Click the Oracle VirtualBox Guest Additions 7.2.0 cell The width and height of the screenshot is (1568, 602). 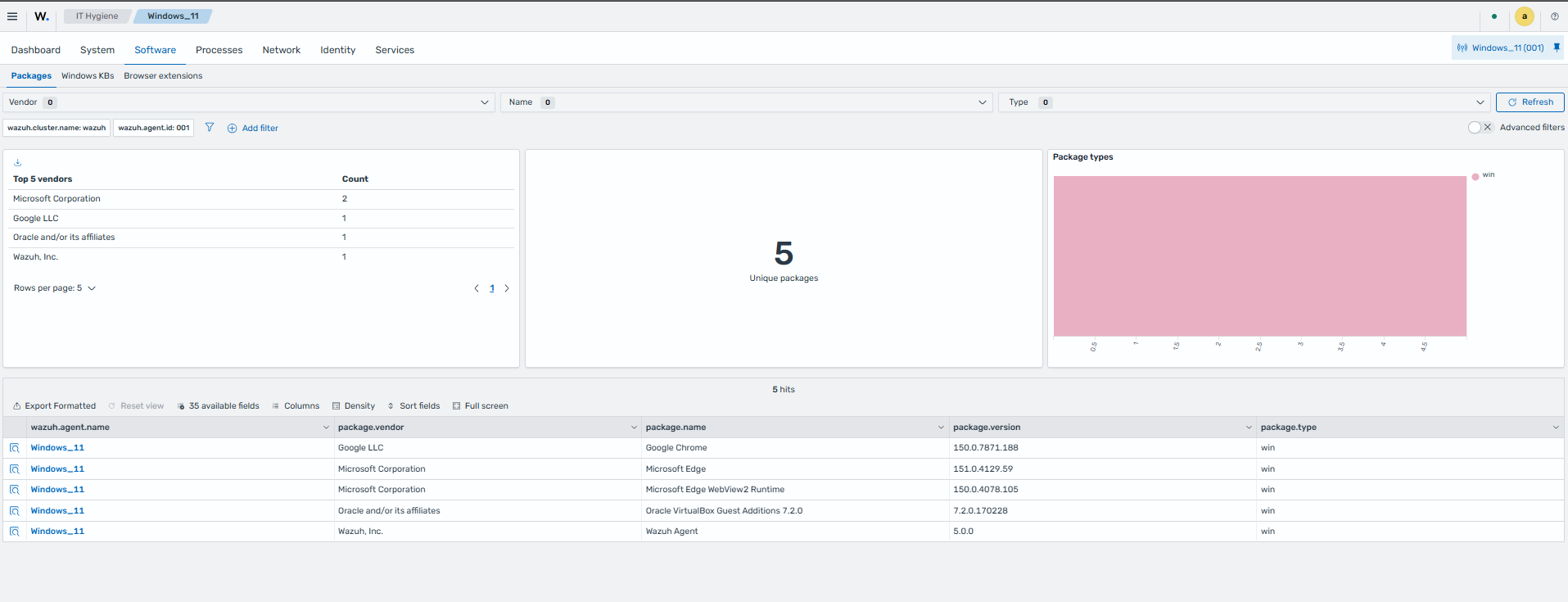(x=795, y=511)
